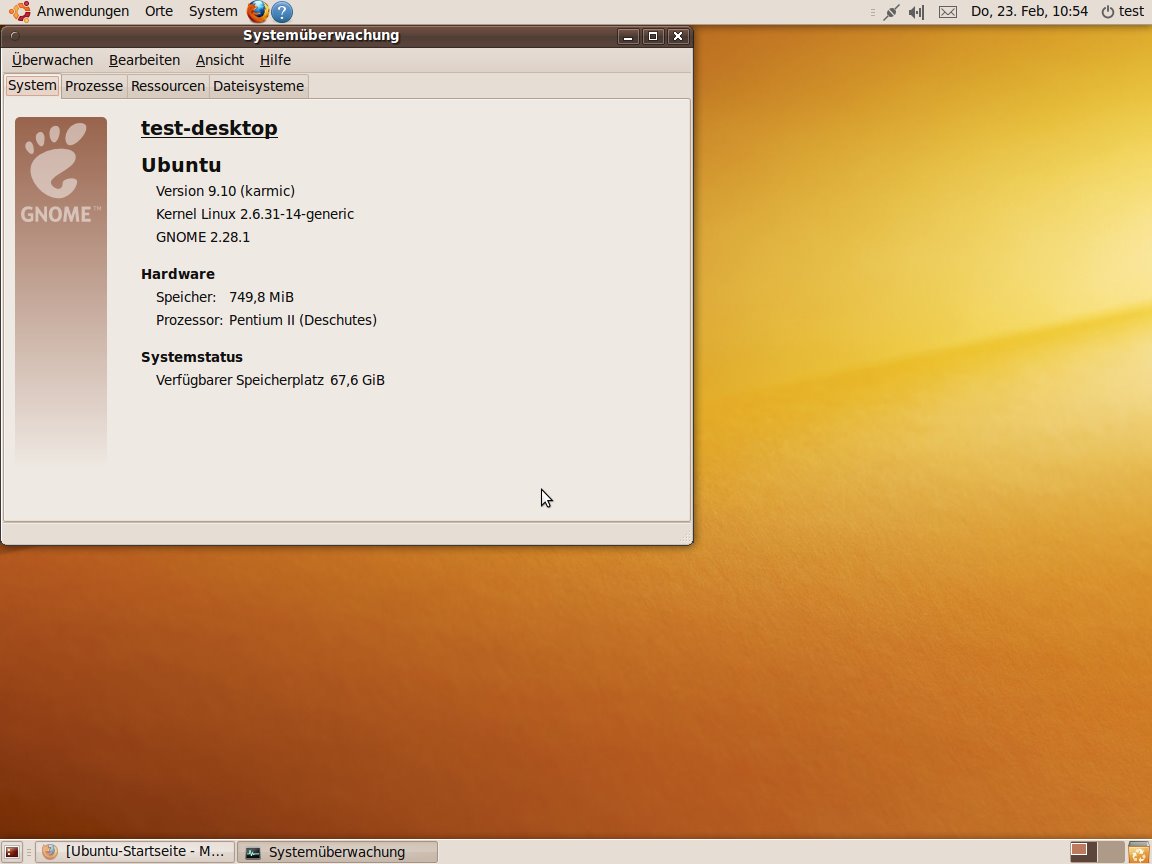Open the mail envelope indicator

tap(948, 12)
